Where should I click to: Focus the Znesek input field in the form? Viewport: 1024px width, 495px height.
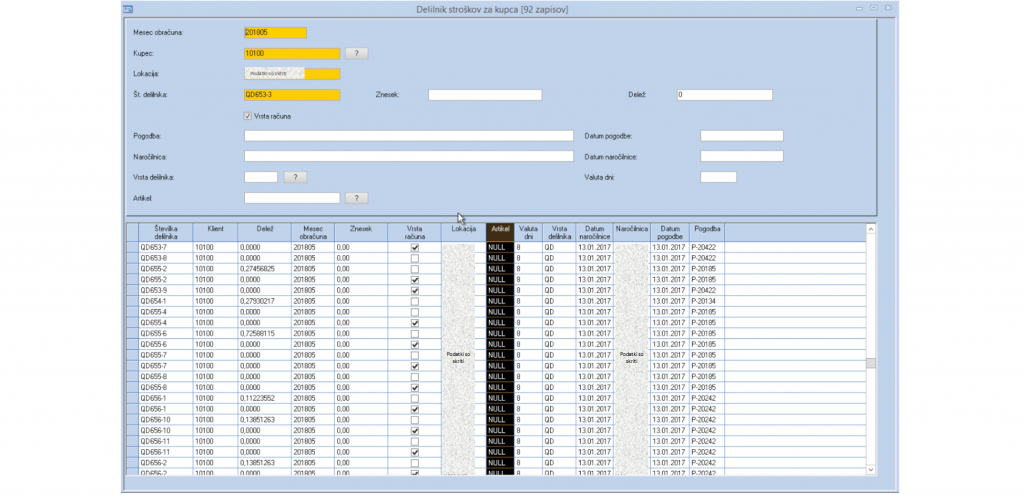[x=485, y=95]
